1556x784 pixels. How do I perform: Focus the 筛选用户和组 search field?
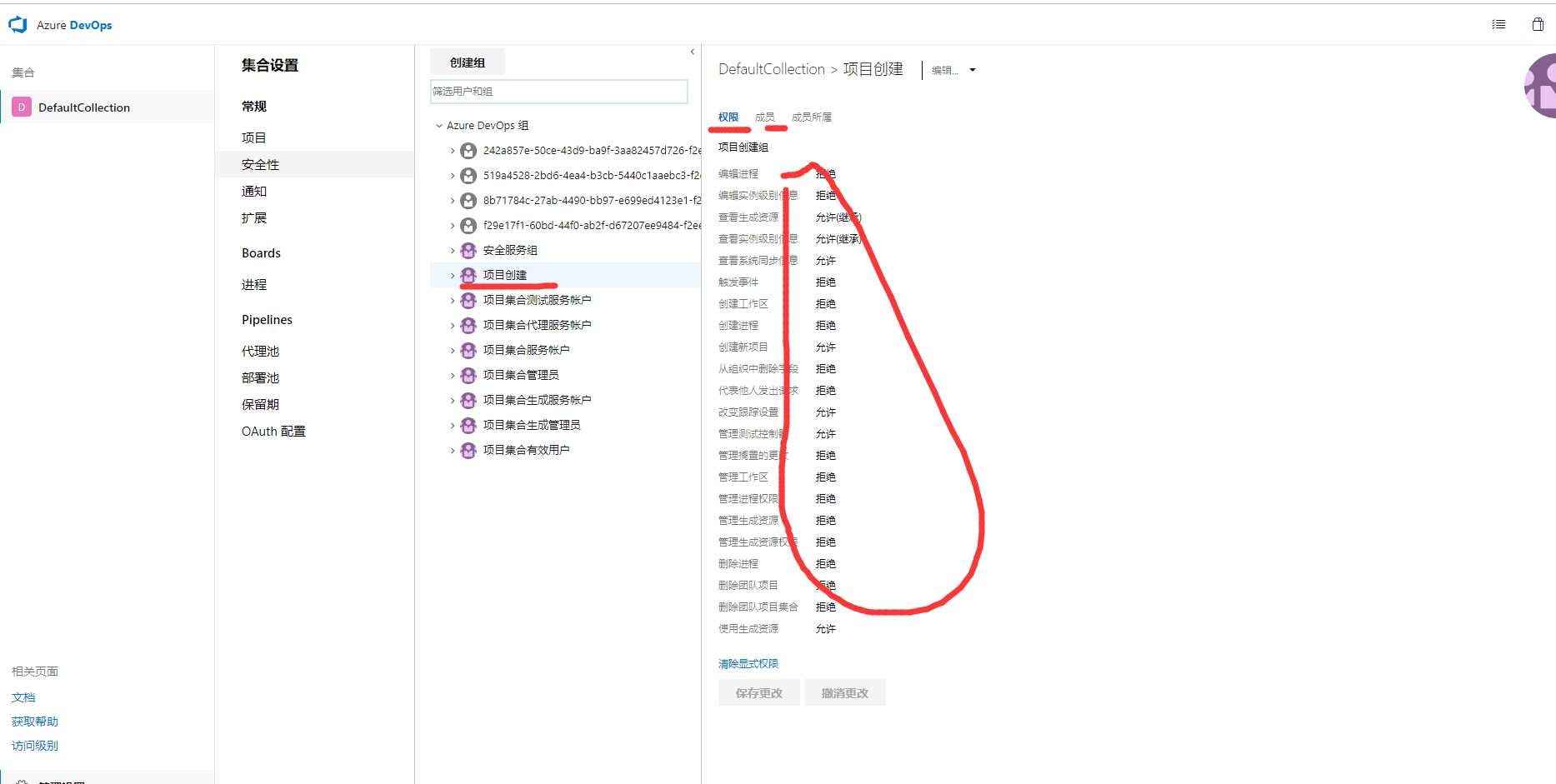click(558, 92)
